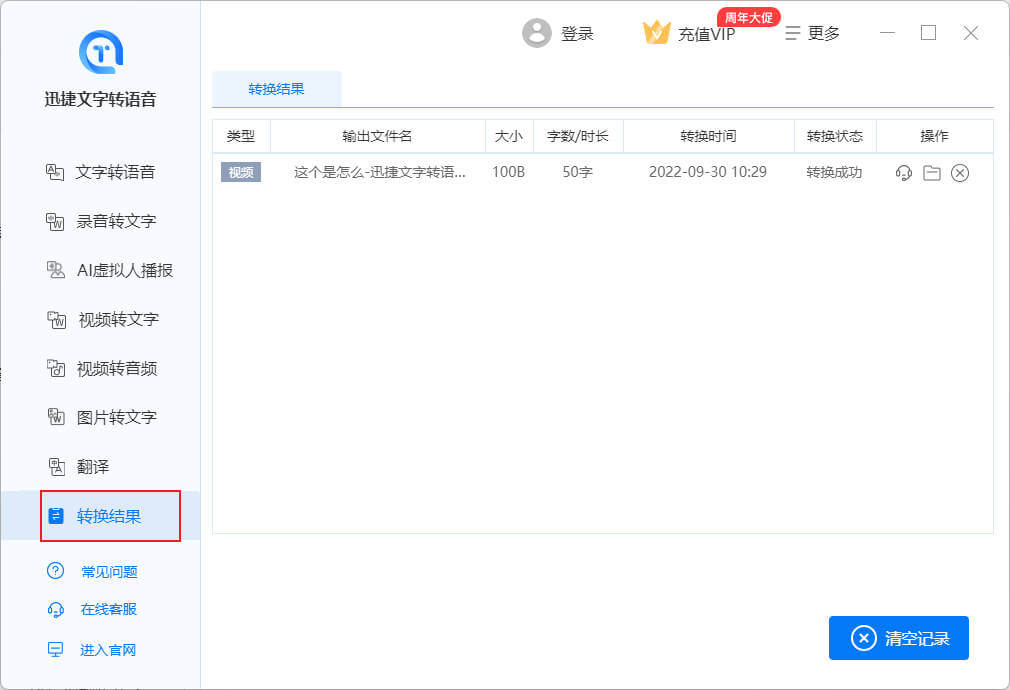Viewport: 1010px width, 690px height.
Task: Open the 更多 menu
Action: [x=812, y=33]
